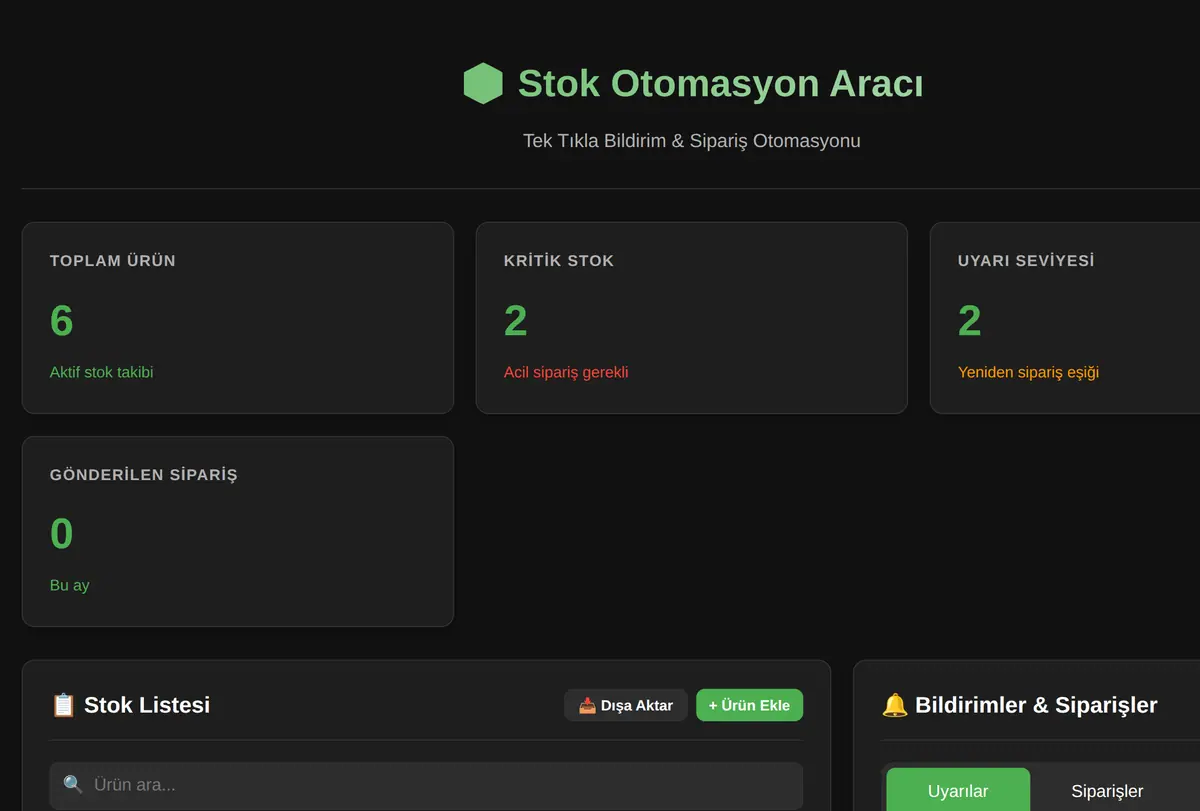The width and height of the screenshot is (1200, 811).
Task: Switch to the Uyarılar tab
Action: point(958,791)
